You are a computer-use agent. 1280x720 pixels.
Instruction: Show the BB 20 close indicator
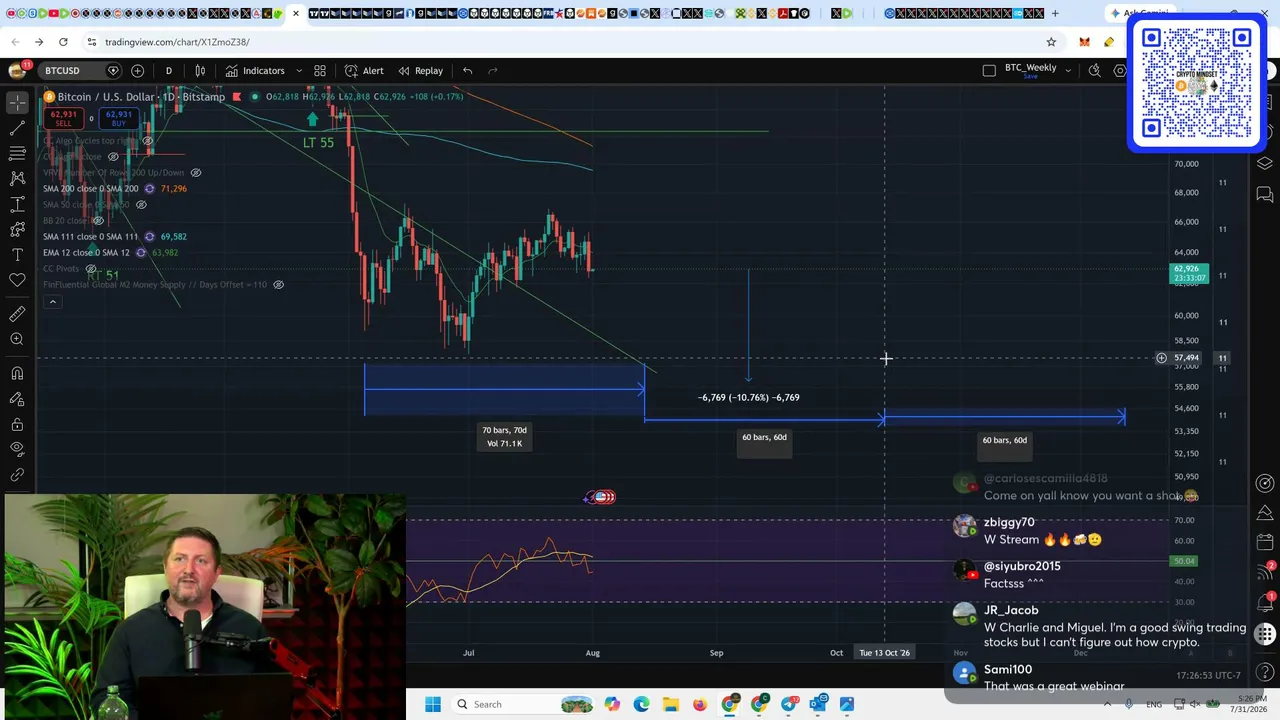pos(100,221)
